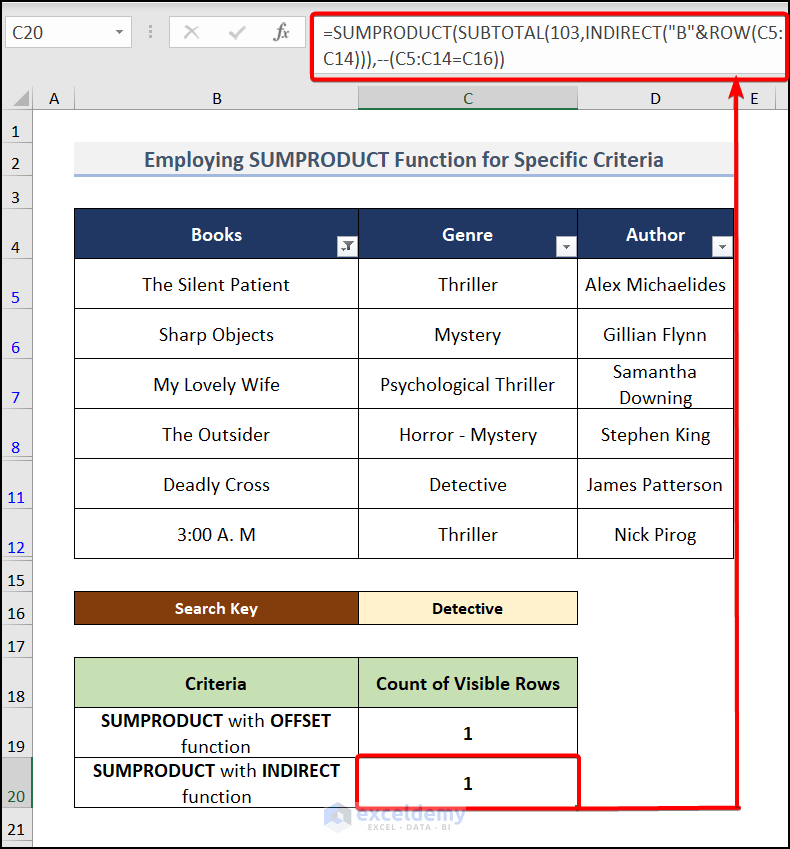Click the Search Key value Detective
The height and width of the screenshot is (849, 790).
coord(468,608)
